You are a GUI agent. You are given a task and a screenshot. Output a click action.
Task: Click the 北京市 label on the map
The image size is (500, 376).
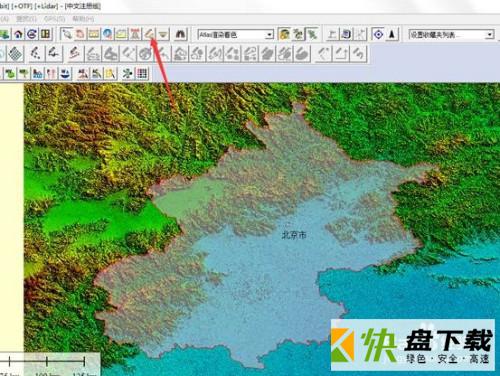pyautogui.click(x=294, y=235)
